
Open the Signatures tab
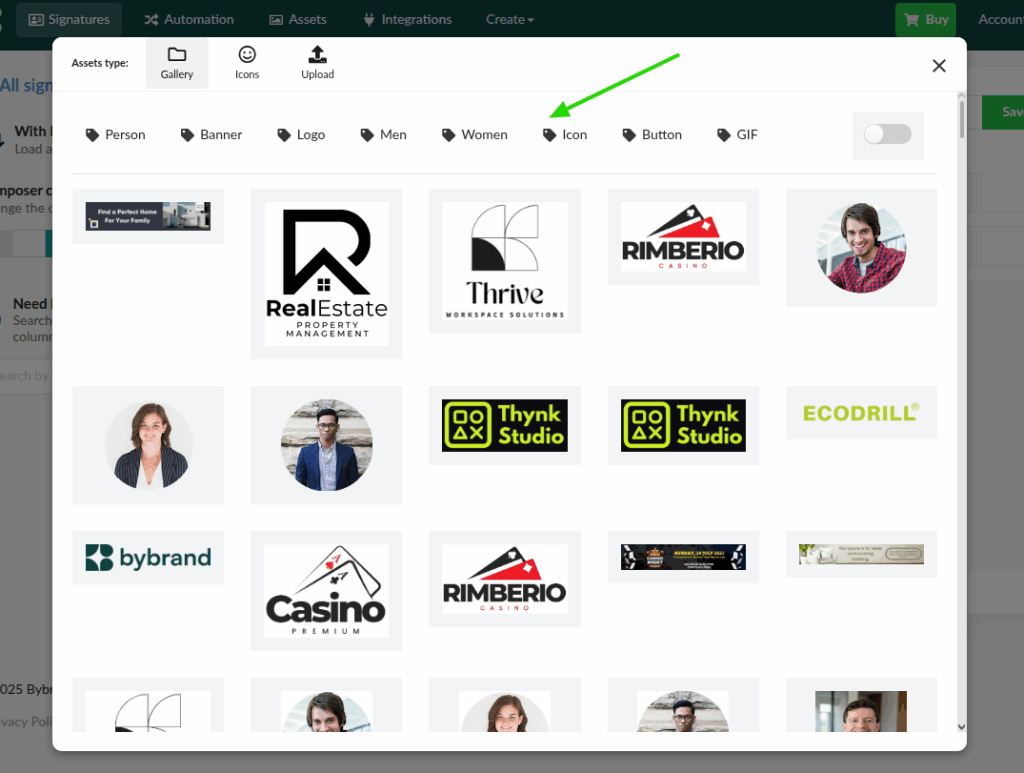tap(69, 19)
